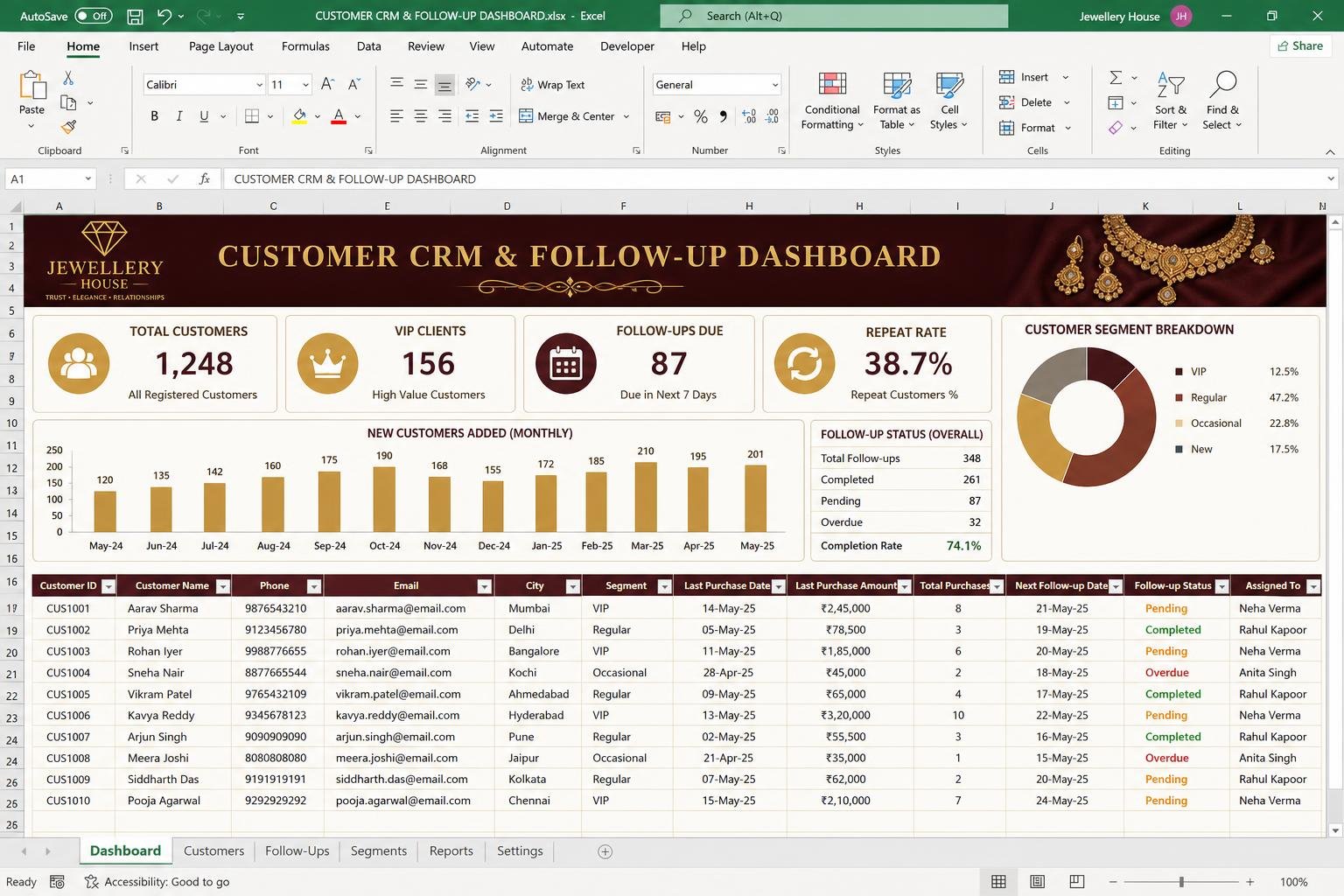
Task: Open Merge & Center dropdown arrow
Action: click(x=626, y=116)
